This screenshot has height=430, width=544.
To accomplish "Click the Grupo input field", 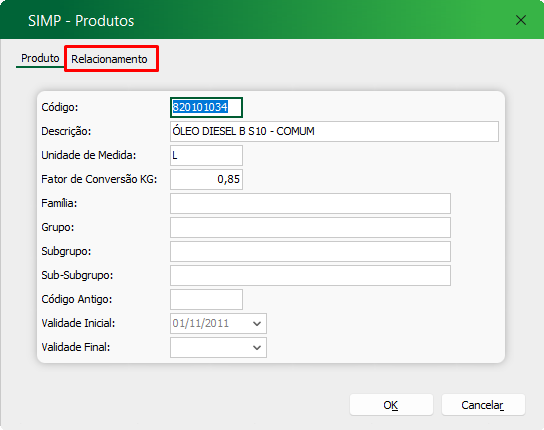I will click(310, 227).
